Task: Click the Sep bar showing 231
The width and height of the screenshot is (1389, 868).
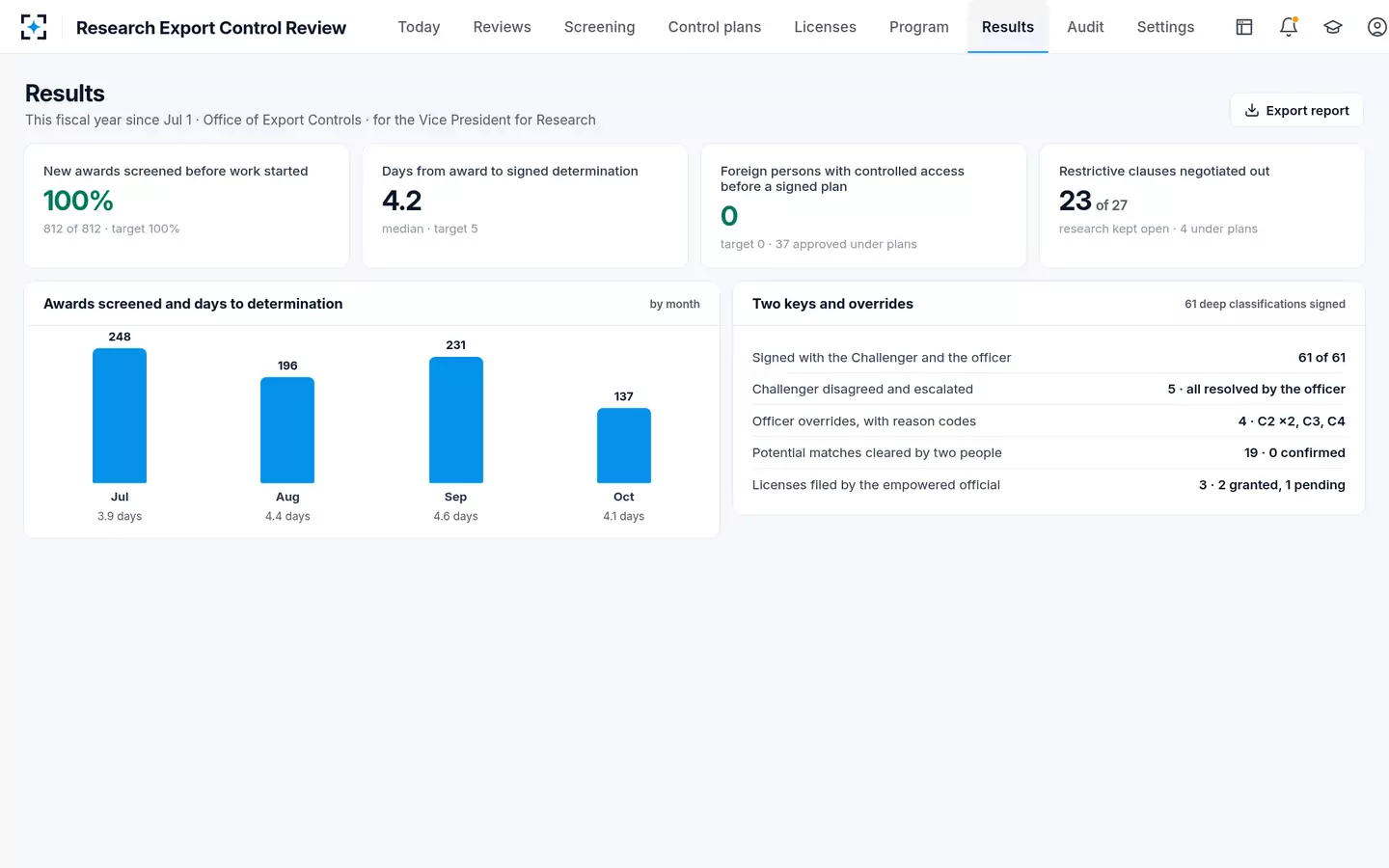Action: 456,420
